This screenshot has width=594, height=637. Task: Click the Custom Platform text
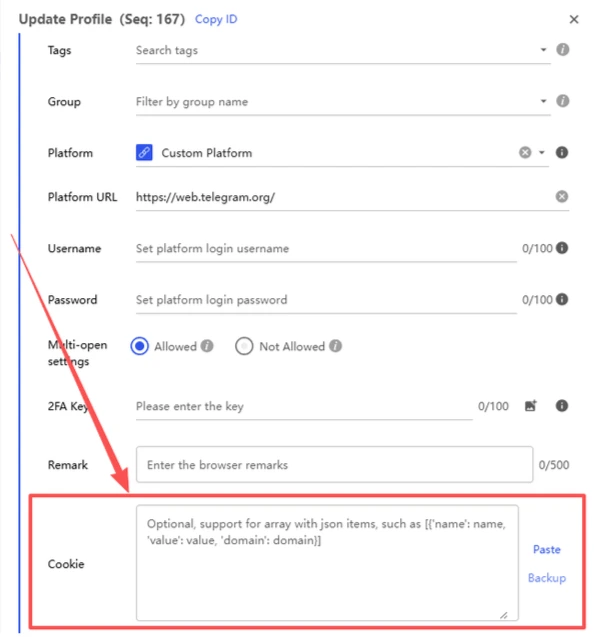(207, 153)
